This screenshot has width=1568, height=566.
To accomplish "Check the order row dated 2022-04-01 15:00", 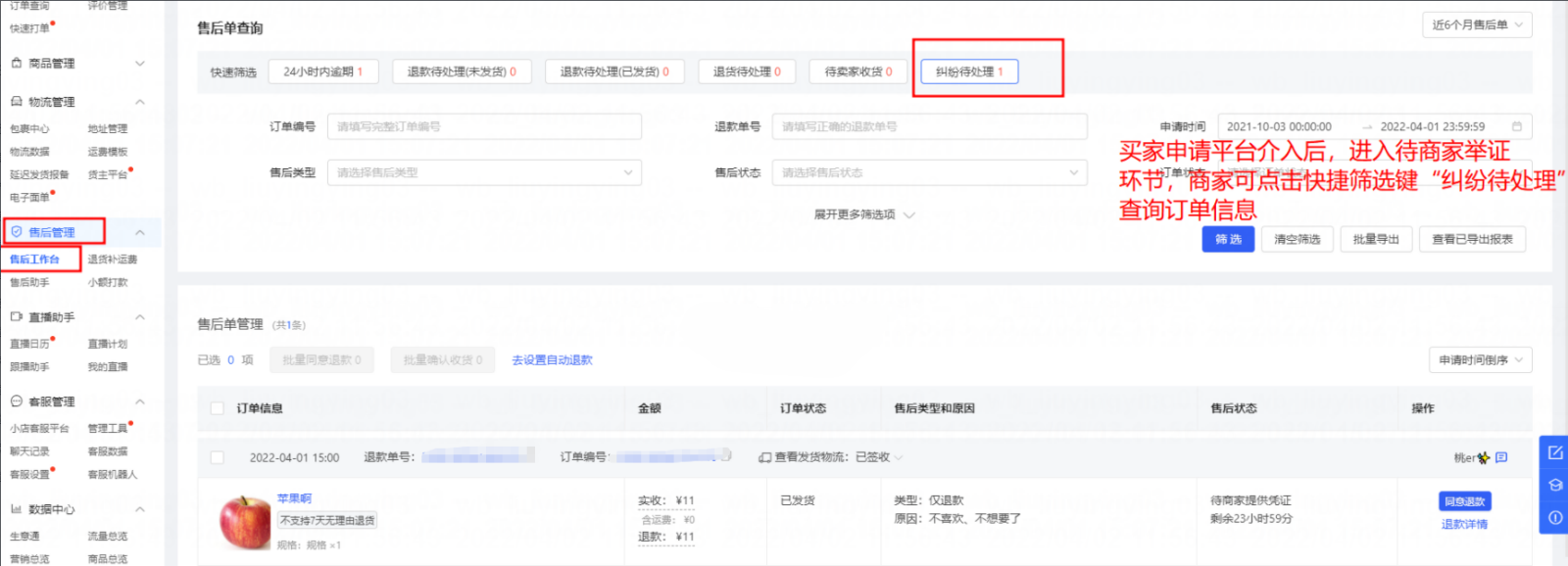I will (x=218, y=457).
